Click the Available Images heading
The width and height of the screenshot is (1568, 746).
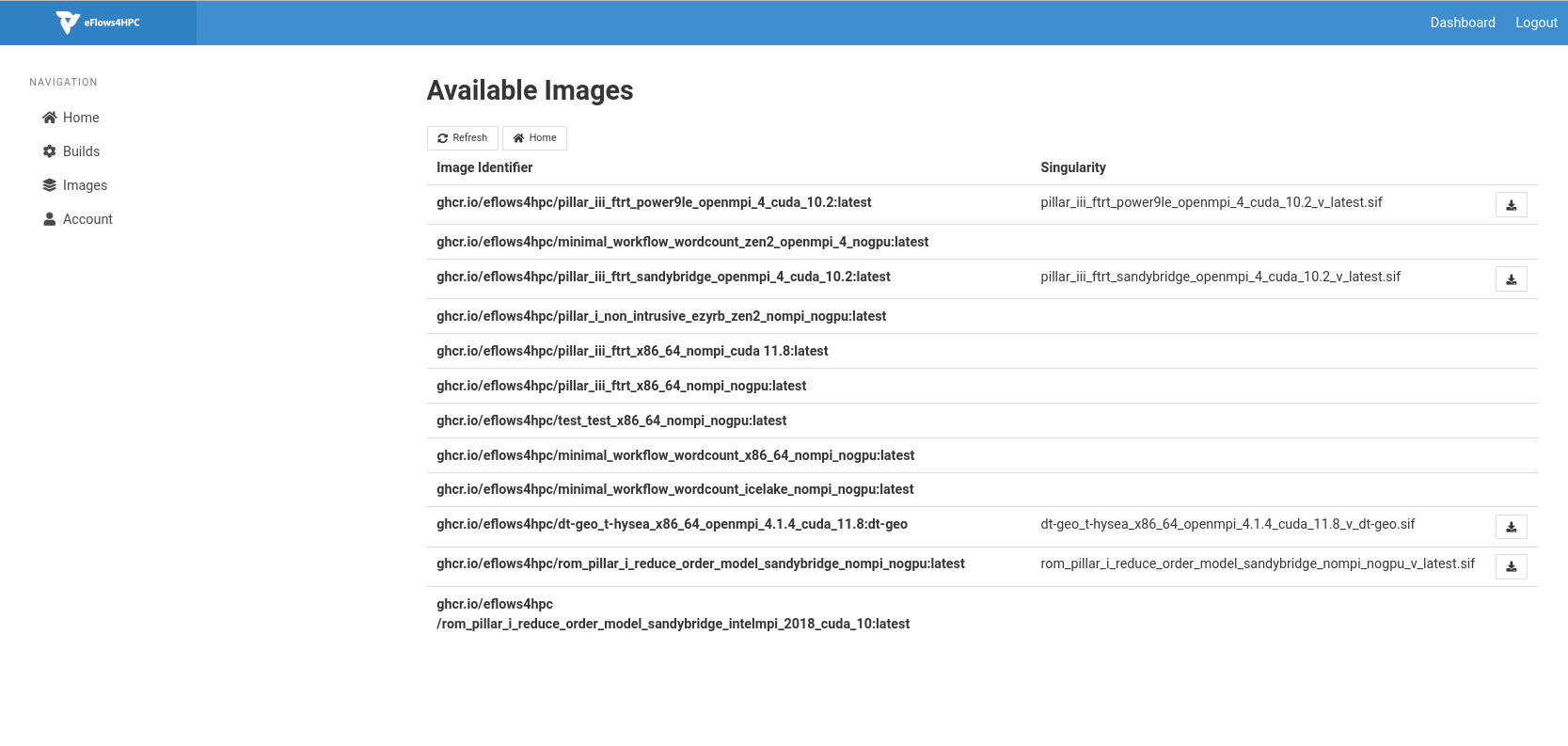(531, 90)
